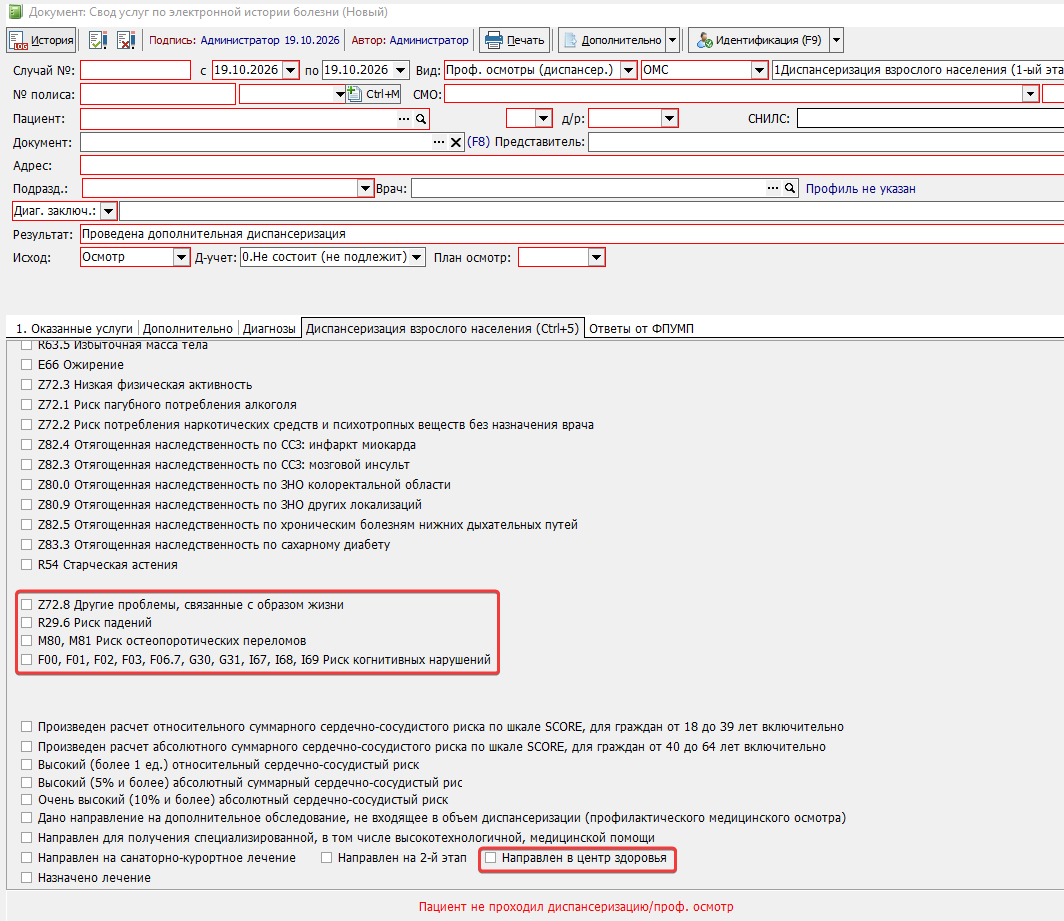Image resolution: width=1064 pixels, height=921 pixels.
Task: Open the Вид dropdown Проф. осмотры
Action: point(628,70)
